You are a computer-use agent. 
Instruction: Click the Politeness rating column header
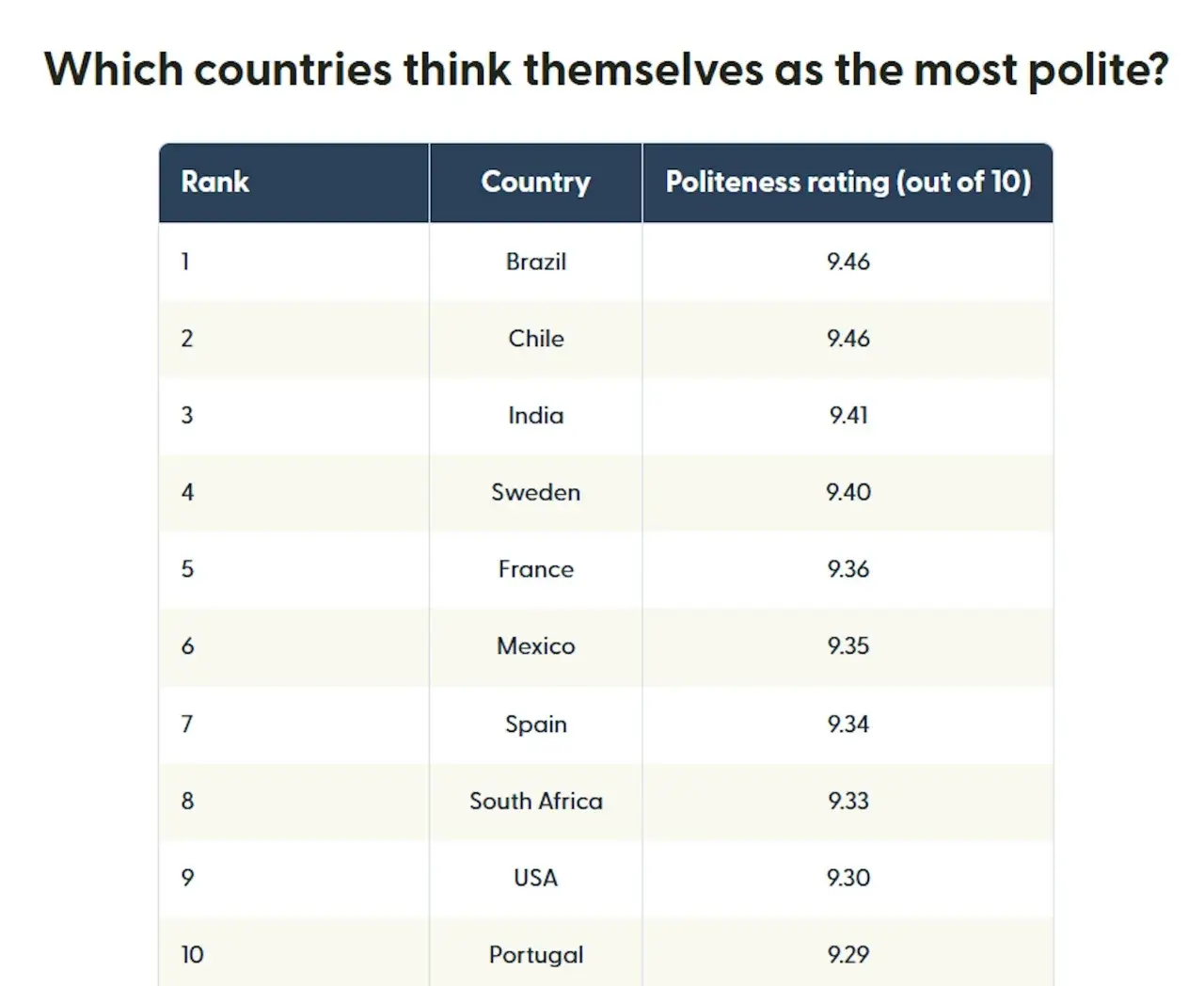[848, 182]
